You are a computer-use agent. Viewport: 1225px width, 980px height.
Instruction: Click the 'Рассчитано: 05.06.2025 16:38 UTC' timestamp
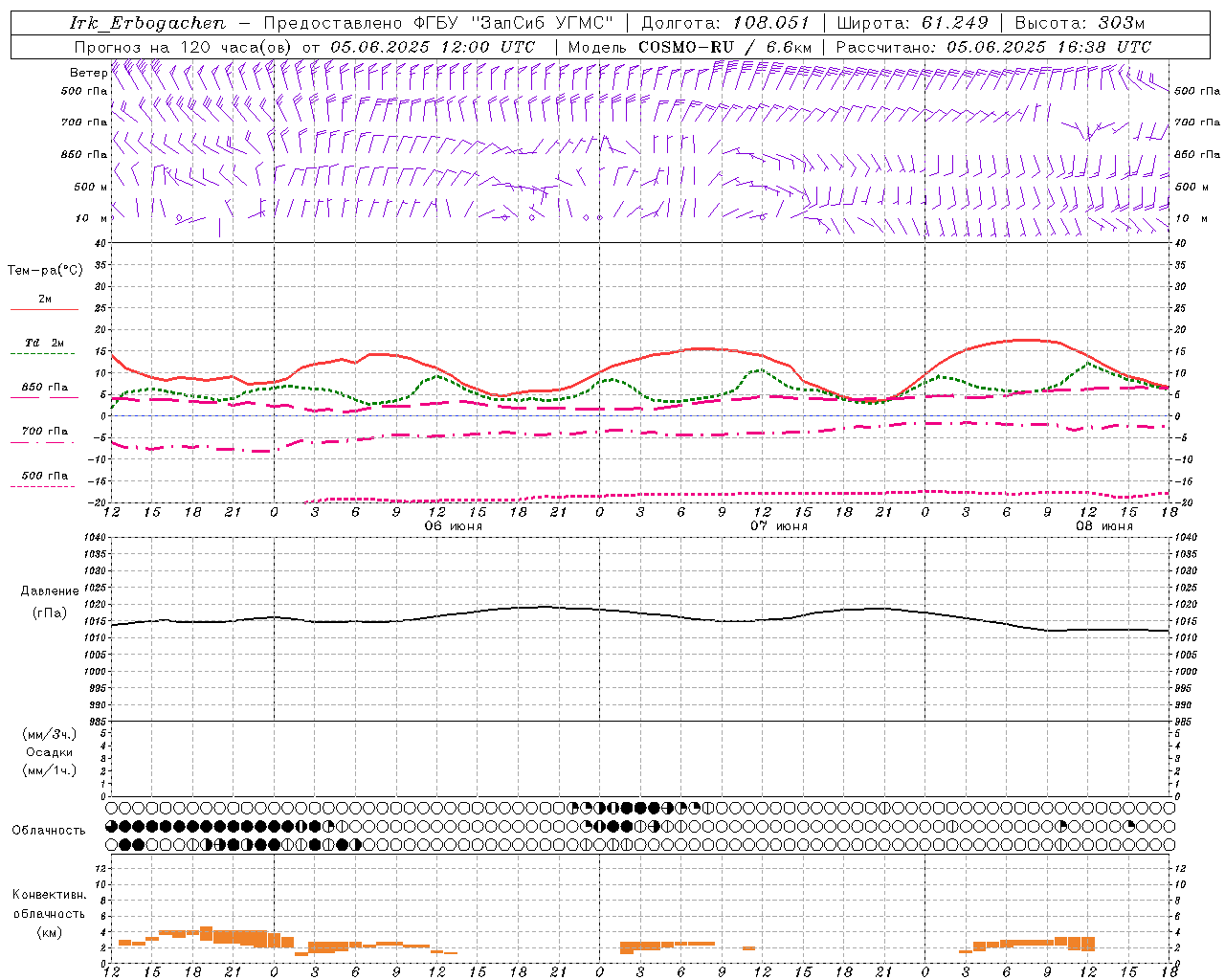(x=993, y=47)
